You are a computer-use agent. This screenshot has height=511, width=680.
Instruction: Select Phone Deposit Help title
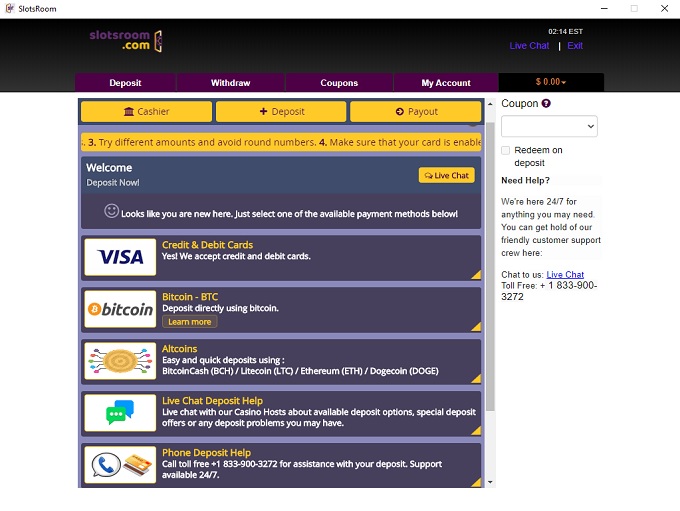click(206, 452)
